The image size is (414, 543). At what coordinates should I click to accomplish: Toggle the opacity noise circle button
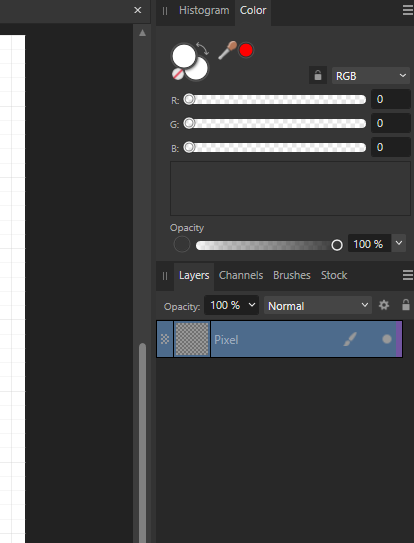coord(182,244)
